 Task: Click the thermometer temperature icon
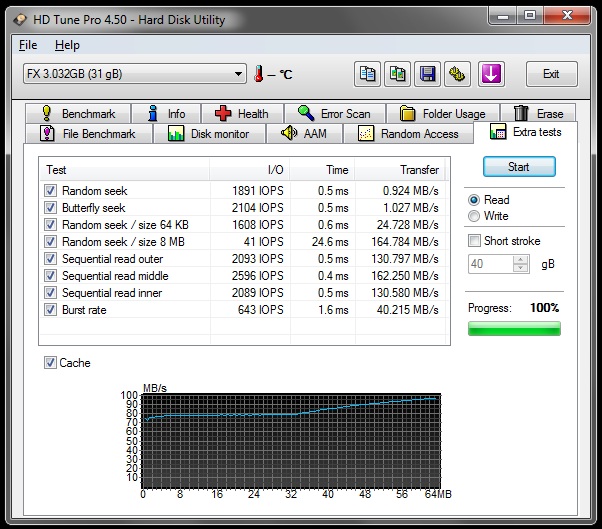pyautogui.click(x=259, y=74)
